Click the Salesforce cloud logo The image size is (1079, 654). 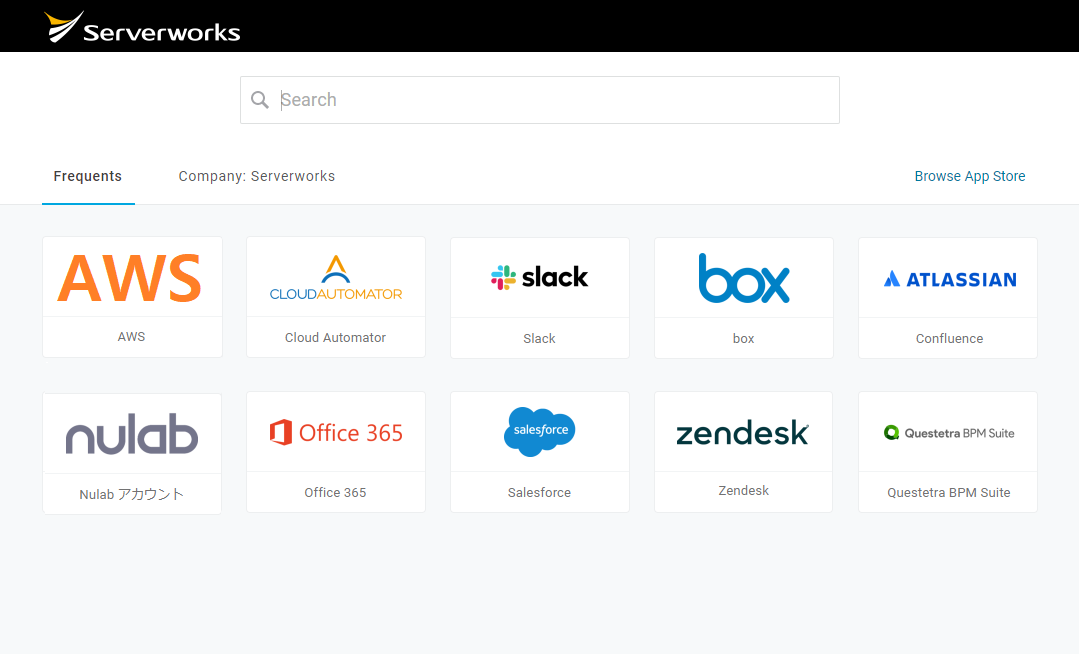(x=540, y=431)
